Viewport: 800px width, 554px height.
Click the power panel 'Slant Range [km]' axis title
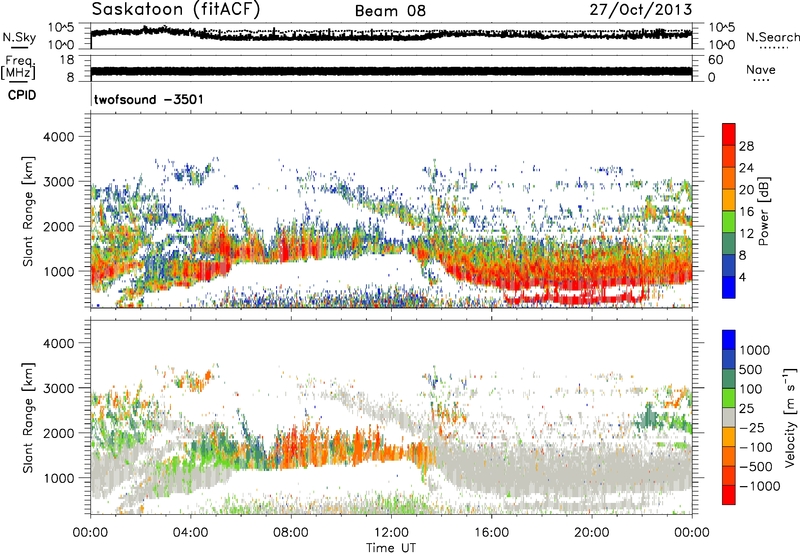coord(28,211)
